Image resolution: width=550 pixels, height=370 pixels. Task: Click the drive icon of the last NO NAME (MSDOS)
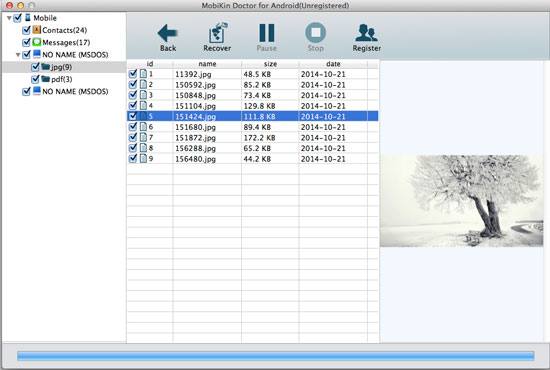click(x=37, y=91)
